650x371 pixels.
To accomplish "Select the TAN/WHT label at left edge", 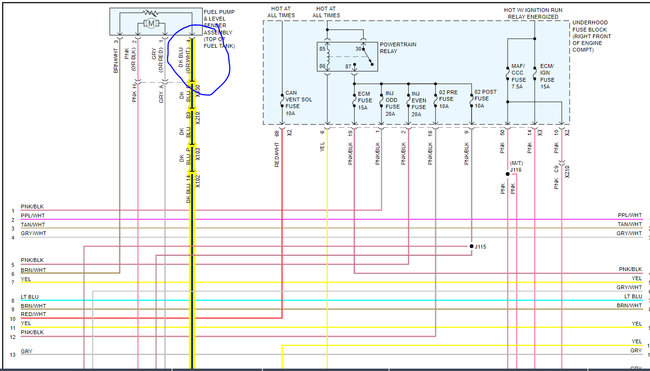I will [x=33, y=225].
